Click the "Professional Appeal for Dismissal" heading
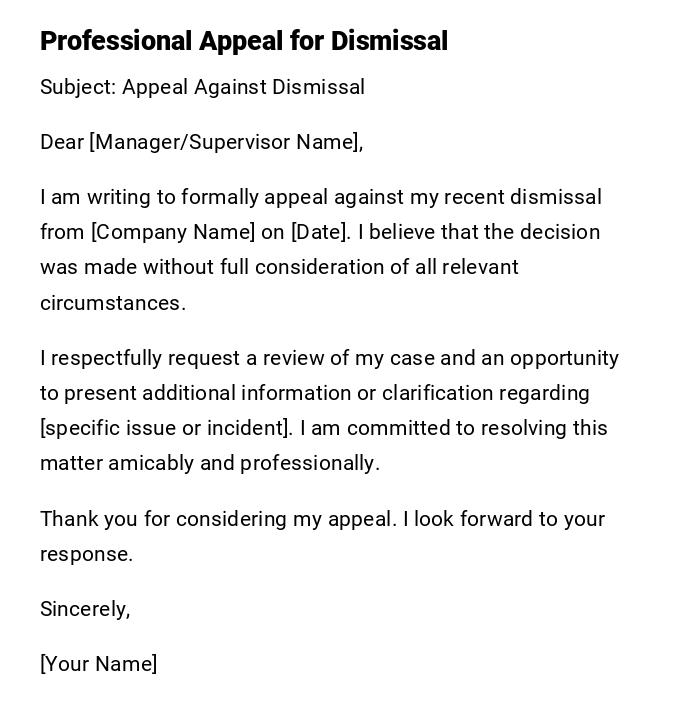This screenshot has width=700, height=726. click(x=243, y=41)
